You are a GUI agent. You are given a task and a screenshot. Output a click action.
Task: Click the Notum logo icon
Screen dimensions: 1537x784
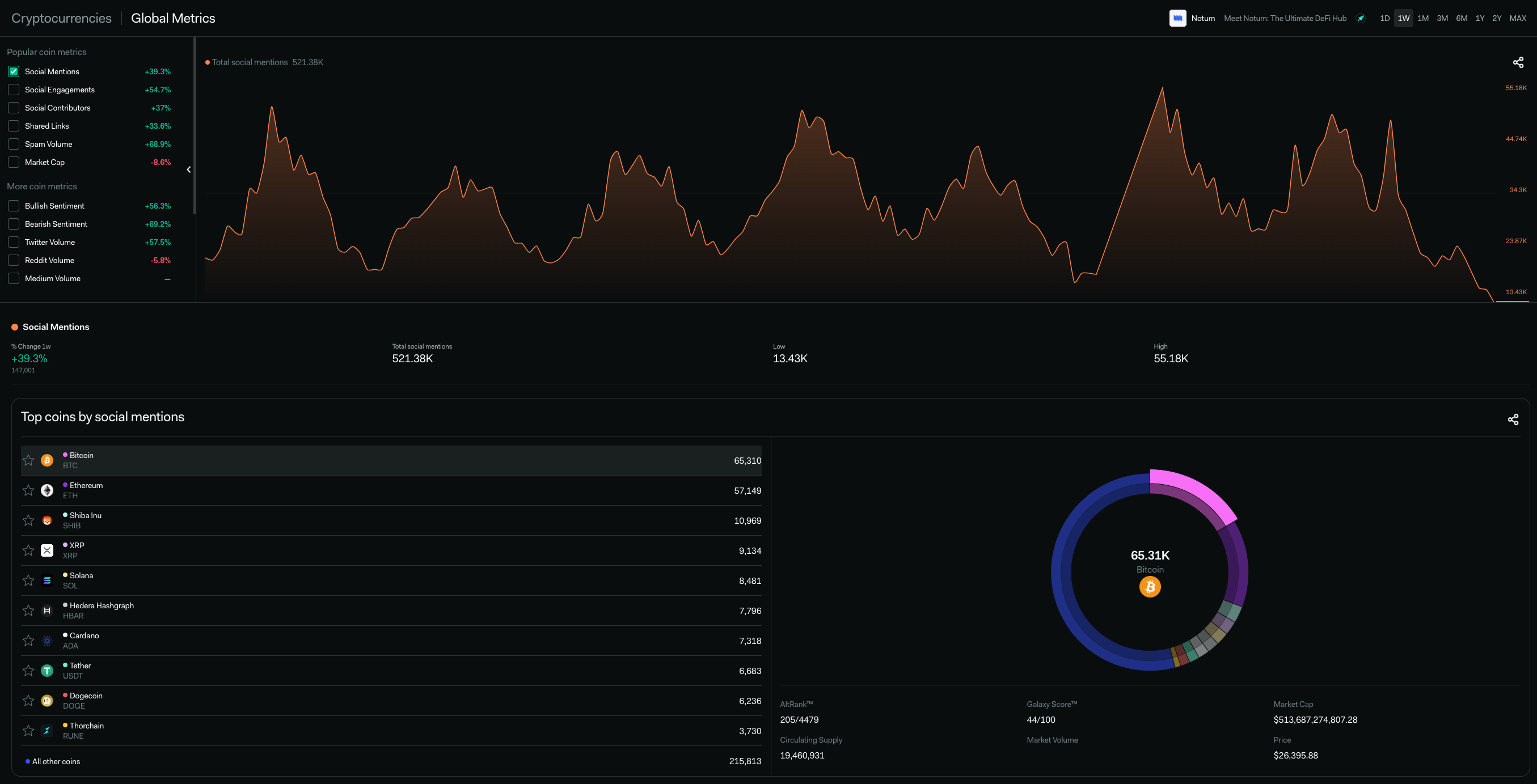pos(1177,18)
